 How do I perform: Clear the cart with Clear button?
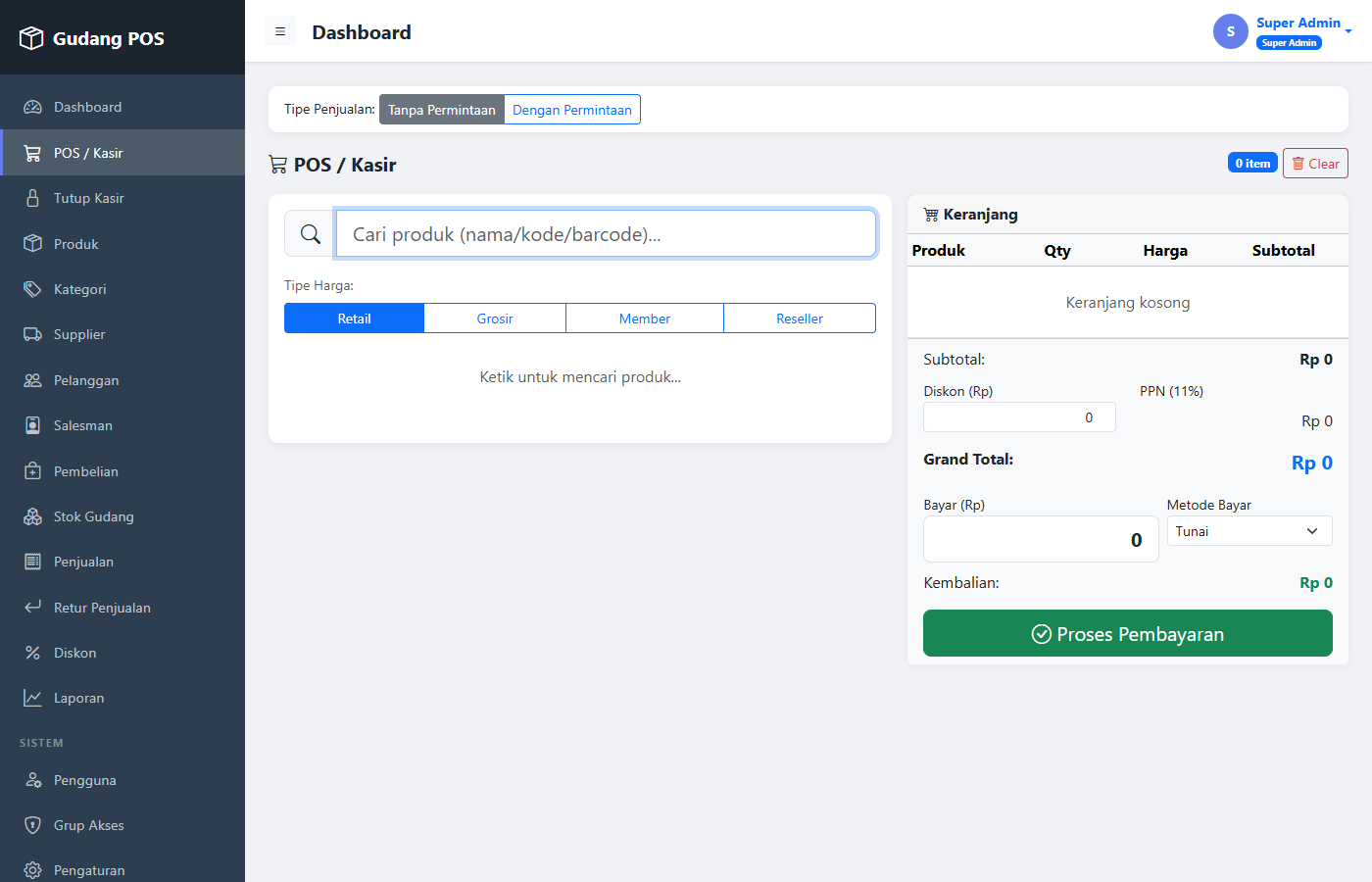1315,164
